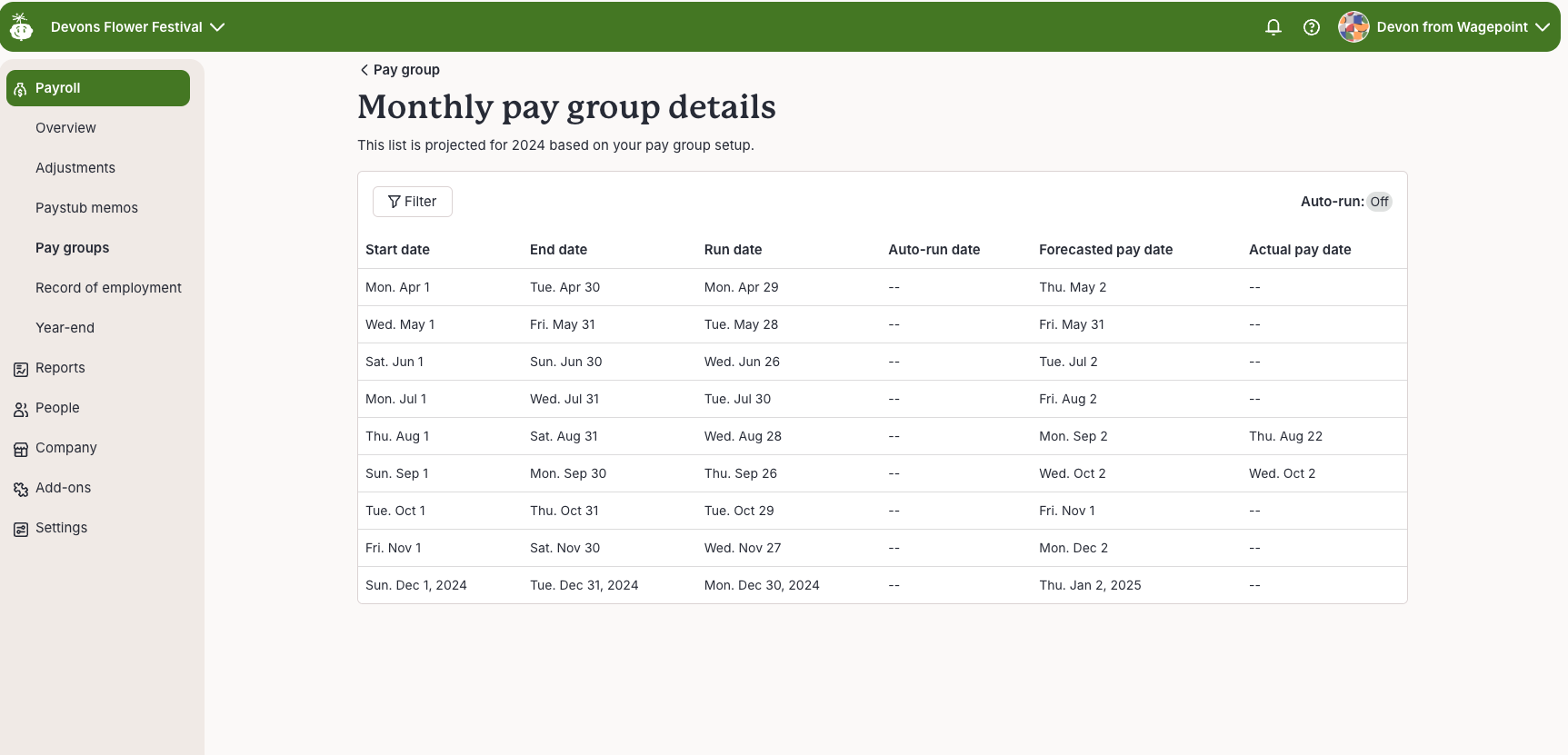Click the Devon user avatar
The image size is (1568, 755).
tap(1353, 27)
